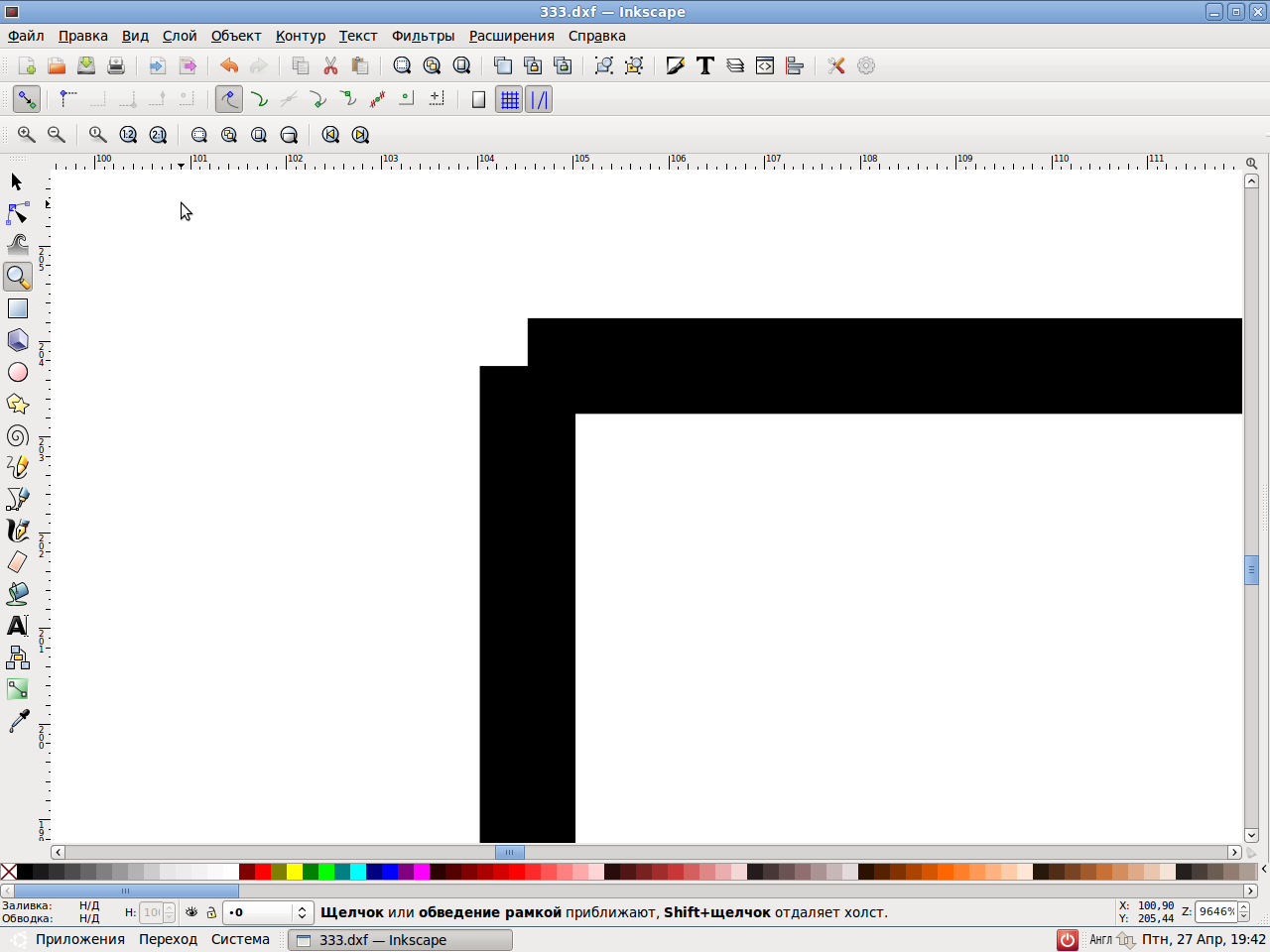Activate the Node editing tool

pyautogui.click(x=17, y=213)
